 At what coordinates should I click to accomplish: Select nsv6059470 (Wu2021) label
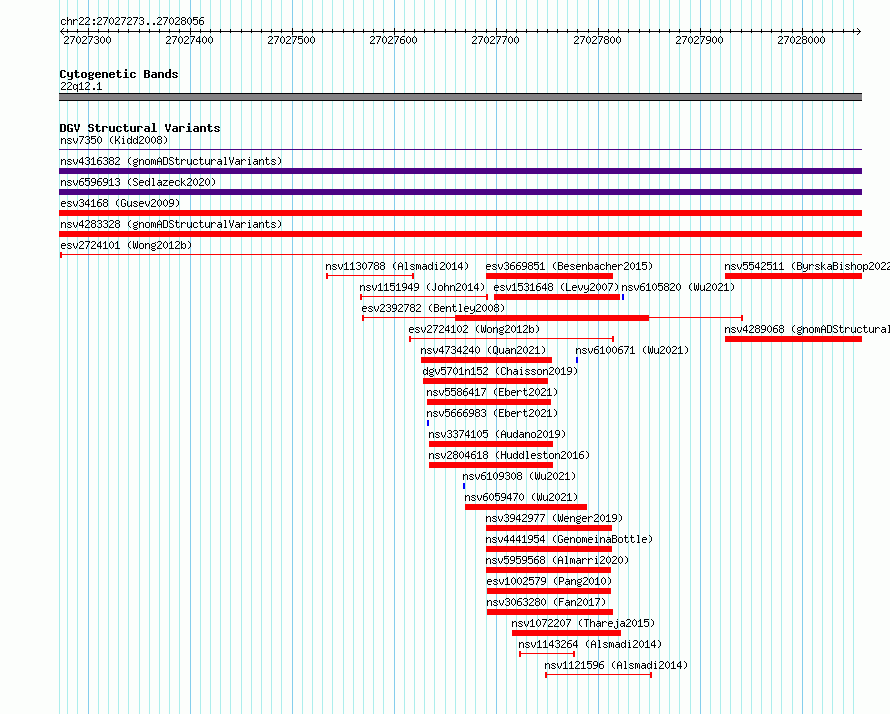point(521,497)
